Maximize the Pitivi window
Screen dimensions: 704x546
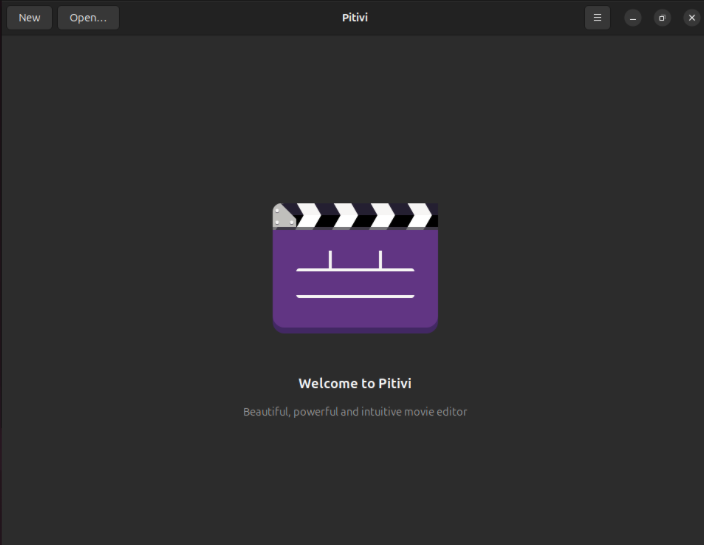point(662,18)
